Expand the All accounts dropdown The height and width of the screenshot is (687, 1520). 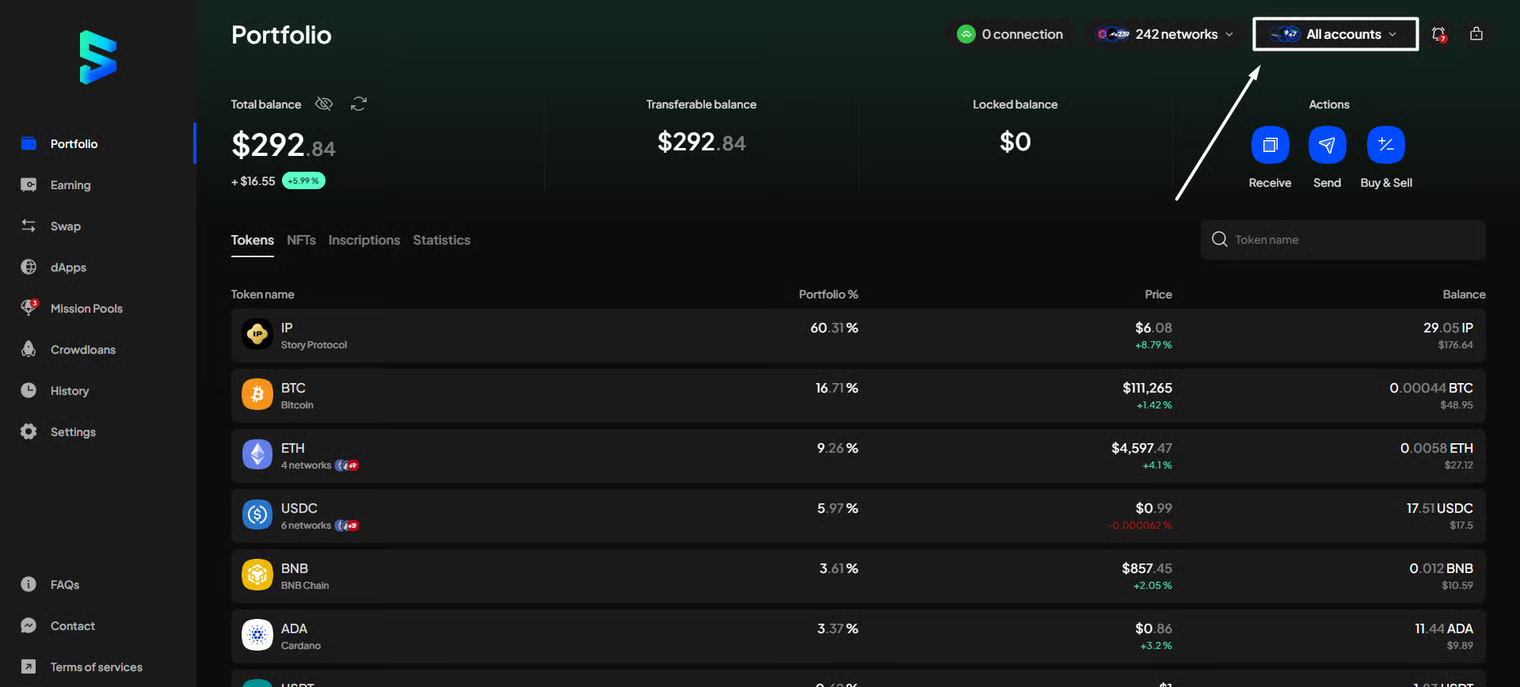1335,34
